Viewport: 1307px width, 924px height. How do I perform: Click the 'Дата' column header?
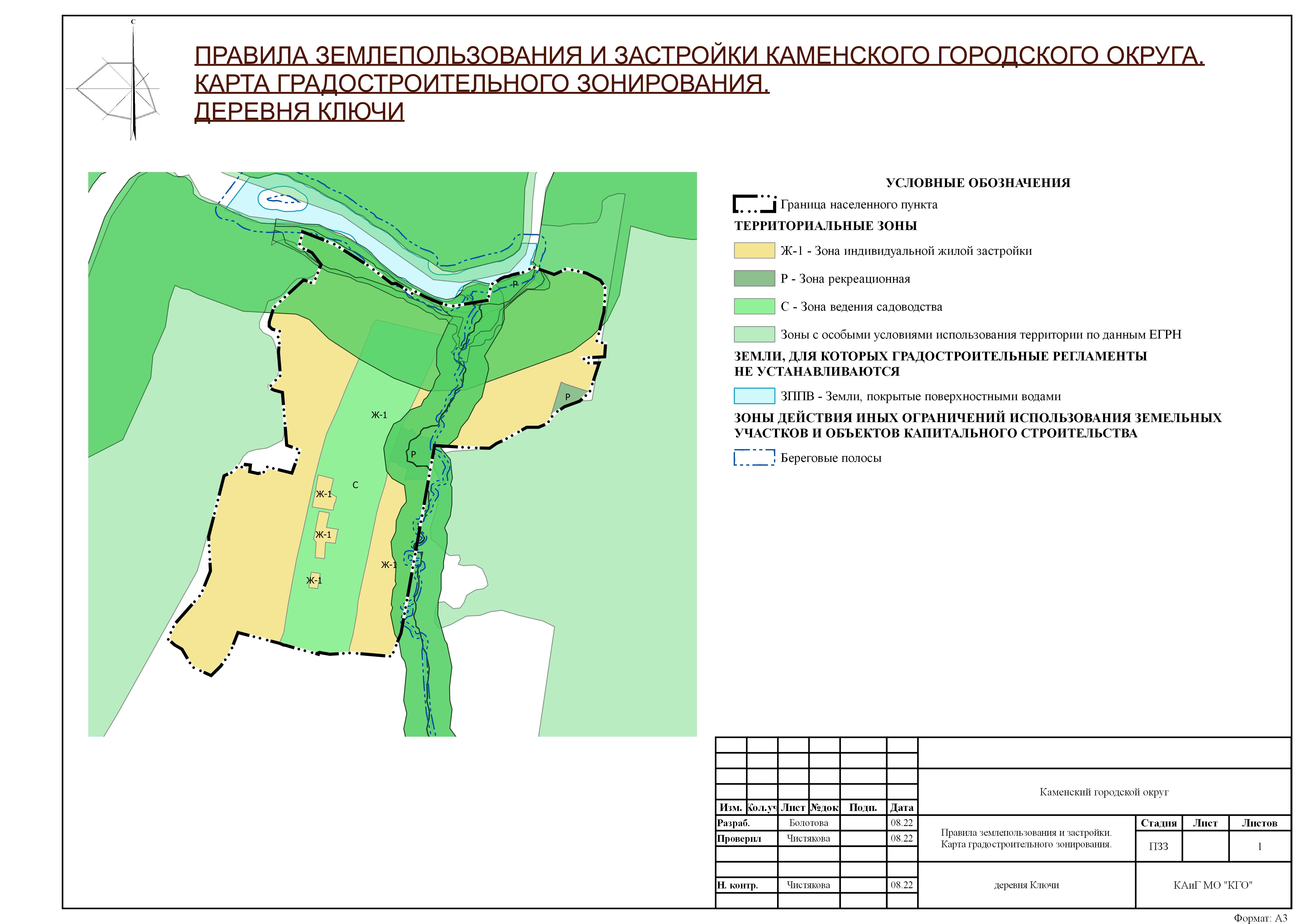pyautogui.click(x=902, y=807)
